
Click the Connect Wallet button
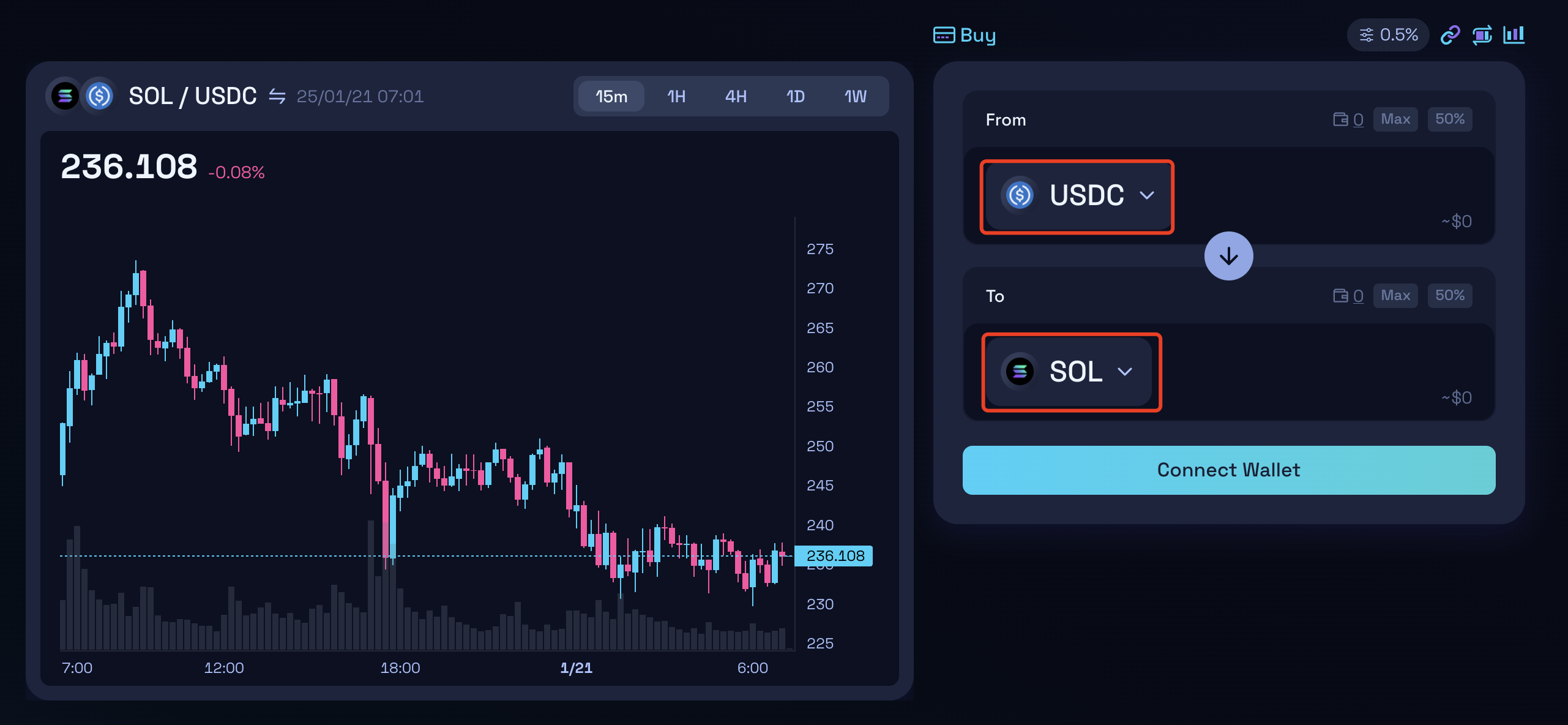[1228, 470]
